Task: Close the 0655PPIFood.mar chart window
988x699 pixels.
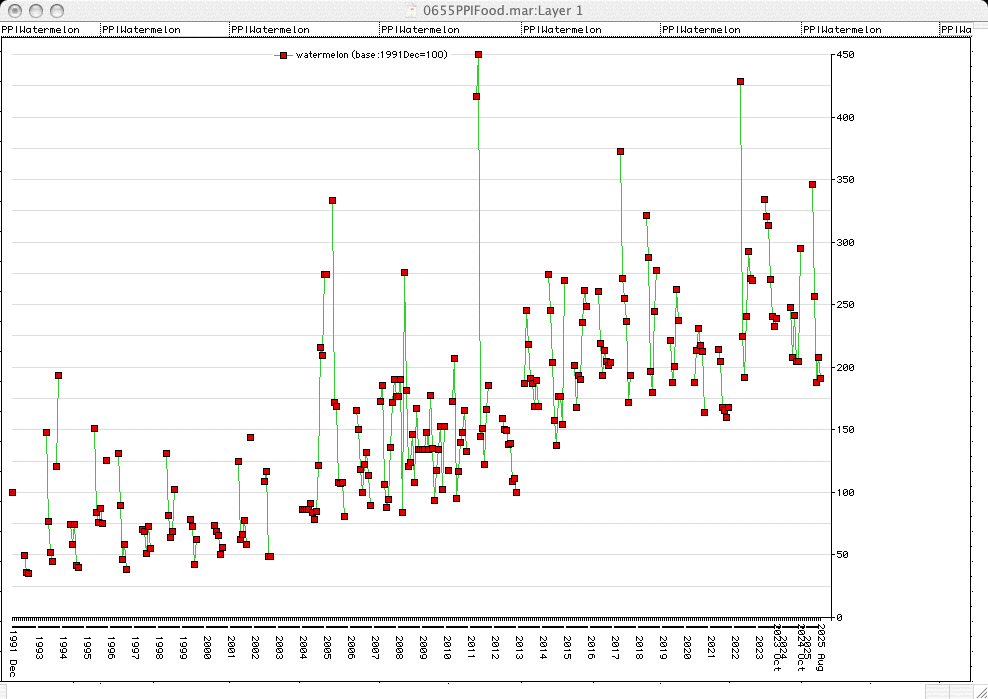Action: click(x=15, y=10)
